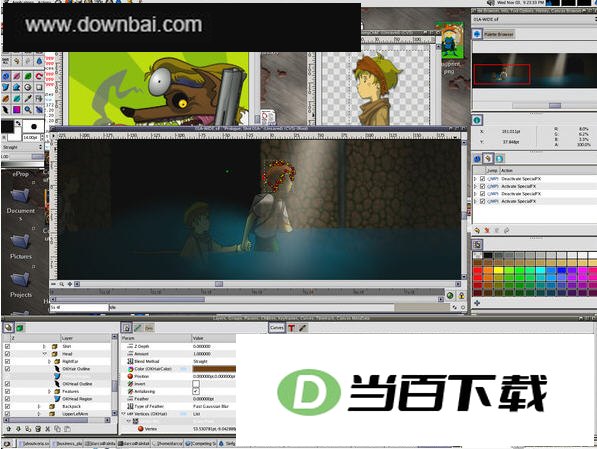Select the Eyedropper tool
This screenshot has width=597, height=449.
coord(28,99)
